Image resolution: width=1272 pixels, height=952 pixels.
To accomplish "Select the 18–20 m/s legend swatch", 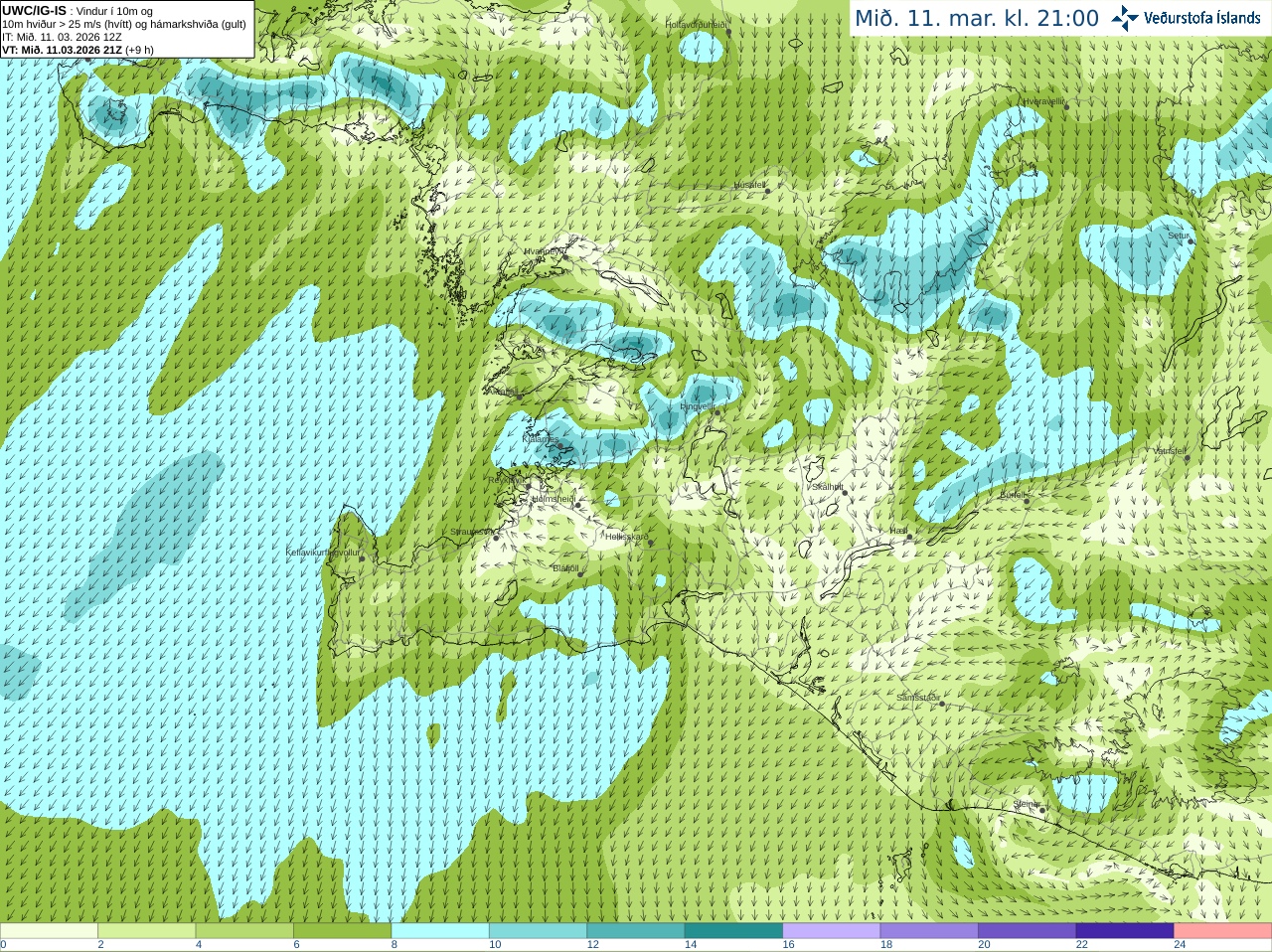I will point(929,931).
